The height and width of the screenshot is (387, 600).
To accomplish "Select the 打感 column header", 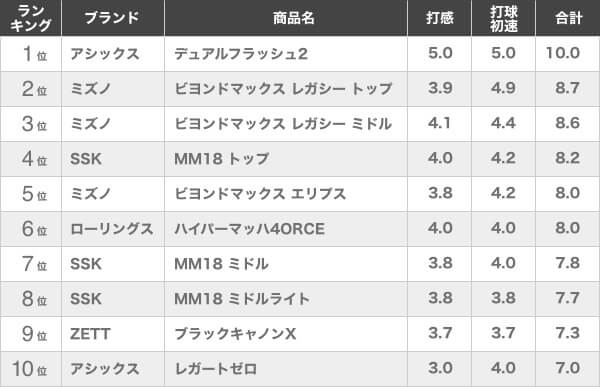I will (439, 18).
